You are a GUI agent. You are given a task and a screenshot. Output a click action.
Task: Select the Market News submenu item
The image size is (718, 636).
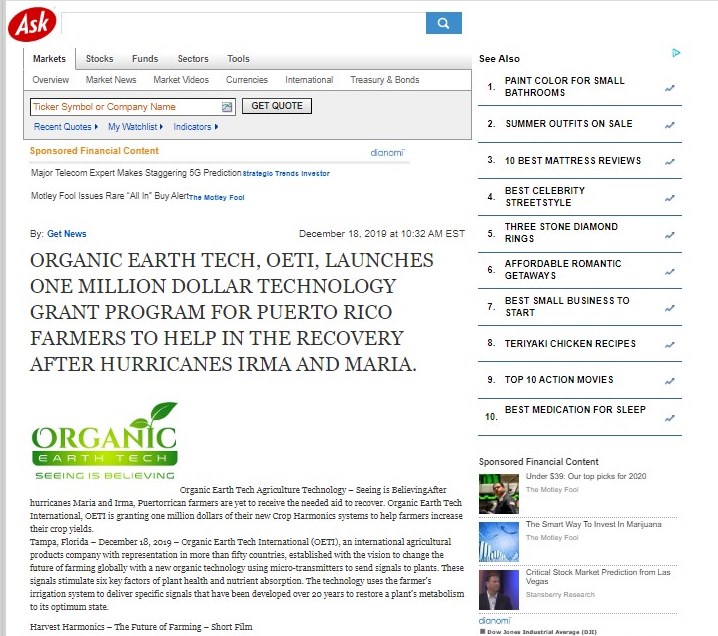(111, 80)
